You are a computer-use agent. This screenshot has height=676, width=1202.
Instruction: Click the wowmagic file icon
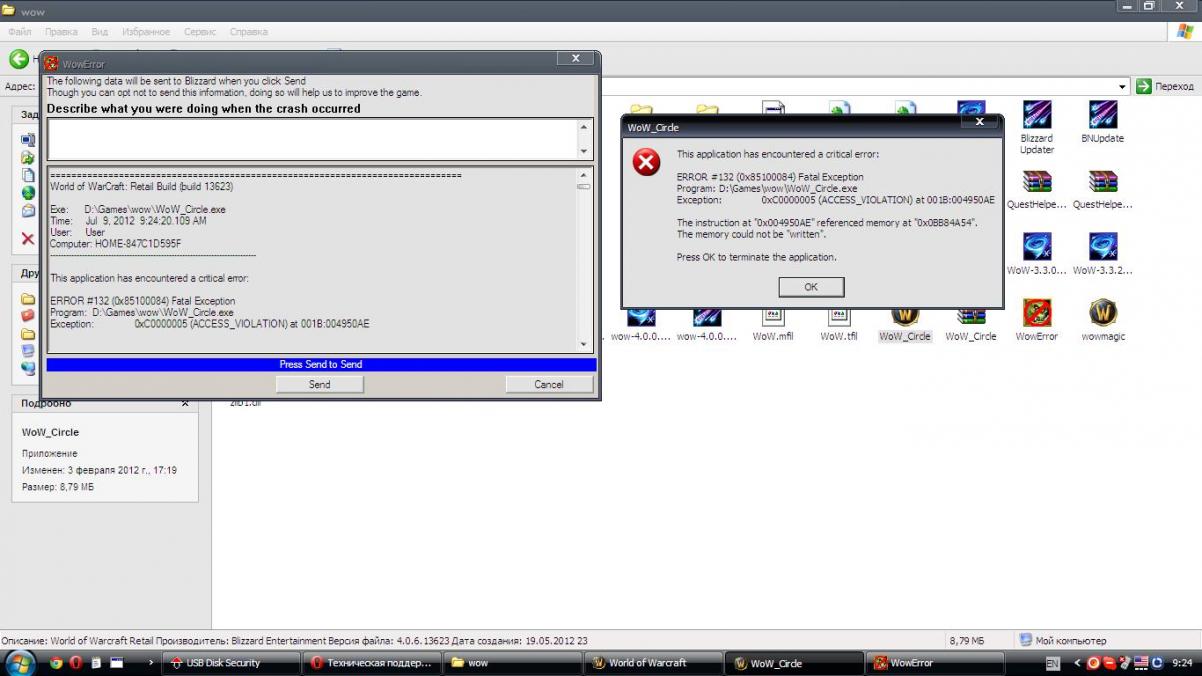(1102, 314)
